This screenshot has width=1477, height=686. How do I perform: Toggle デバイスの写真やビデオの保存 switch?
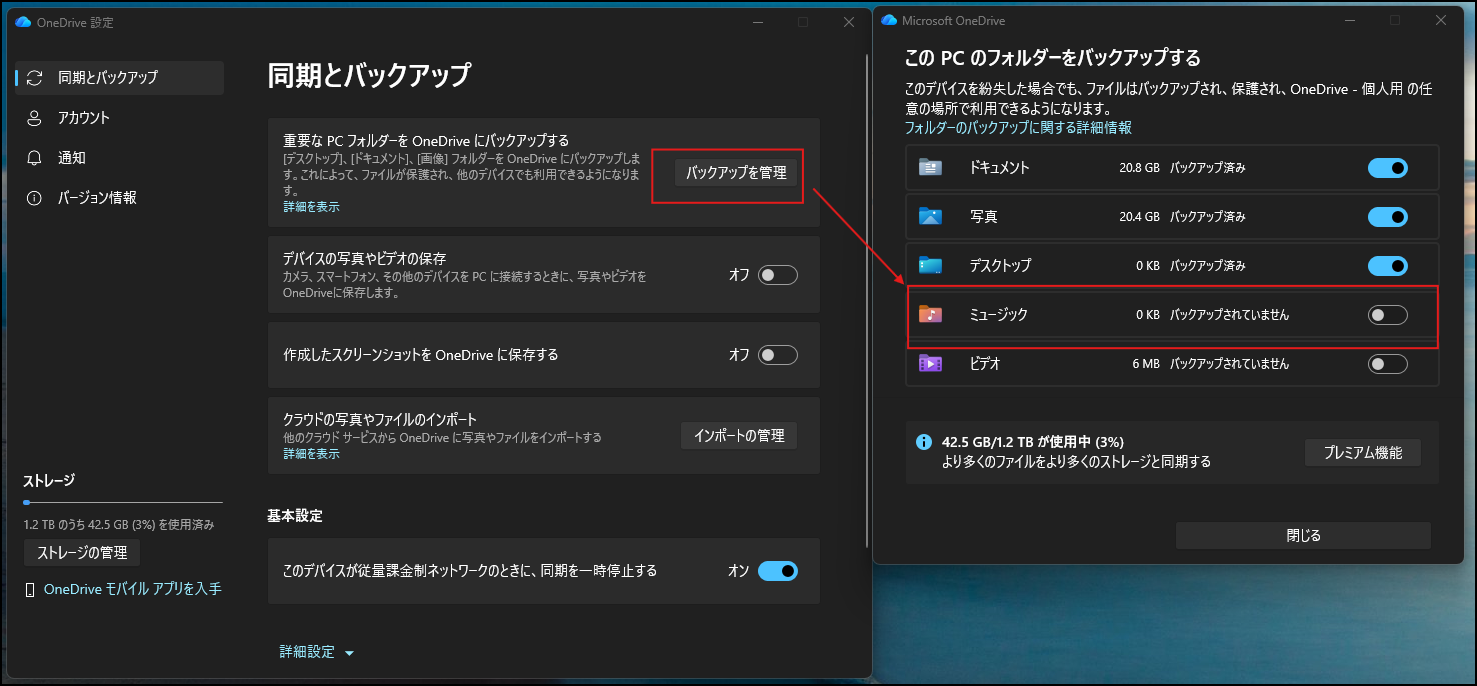pos(777,275)
